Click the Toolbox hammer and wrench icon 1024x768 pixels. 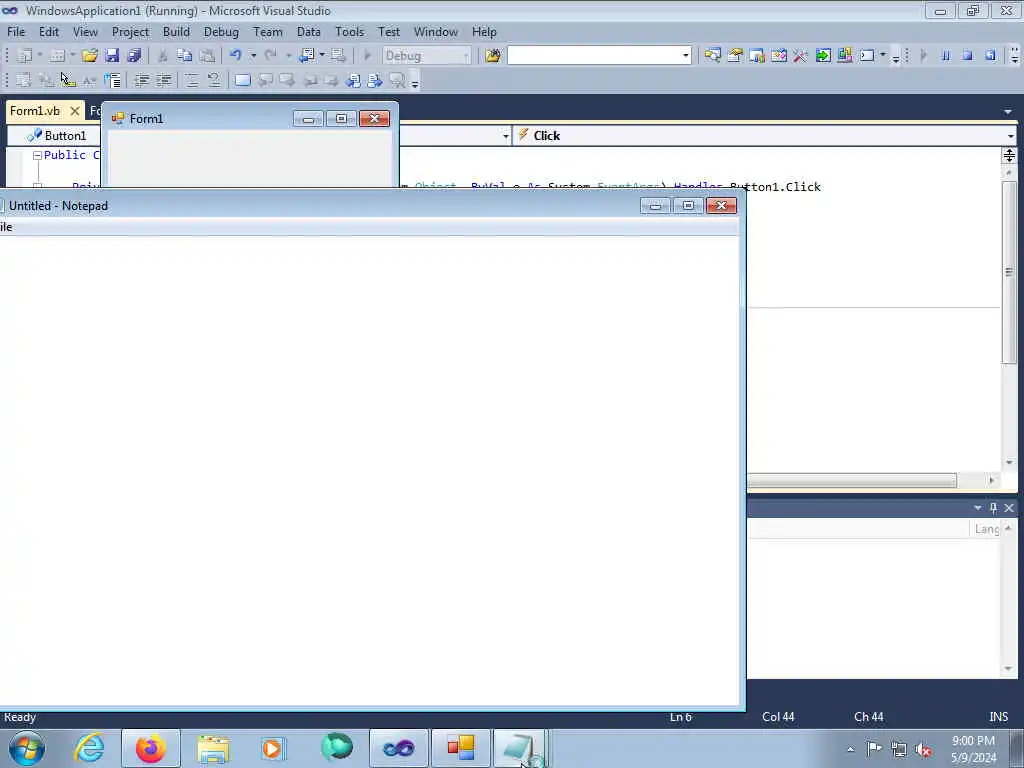pyautogui.click(x=800, y=56)
